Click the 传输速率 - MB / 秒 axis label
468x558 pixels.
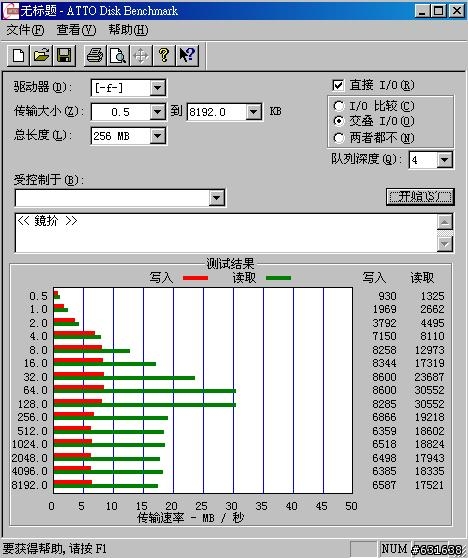[190, 518]
